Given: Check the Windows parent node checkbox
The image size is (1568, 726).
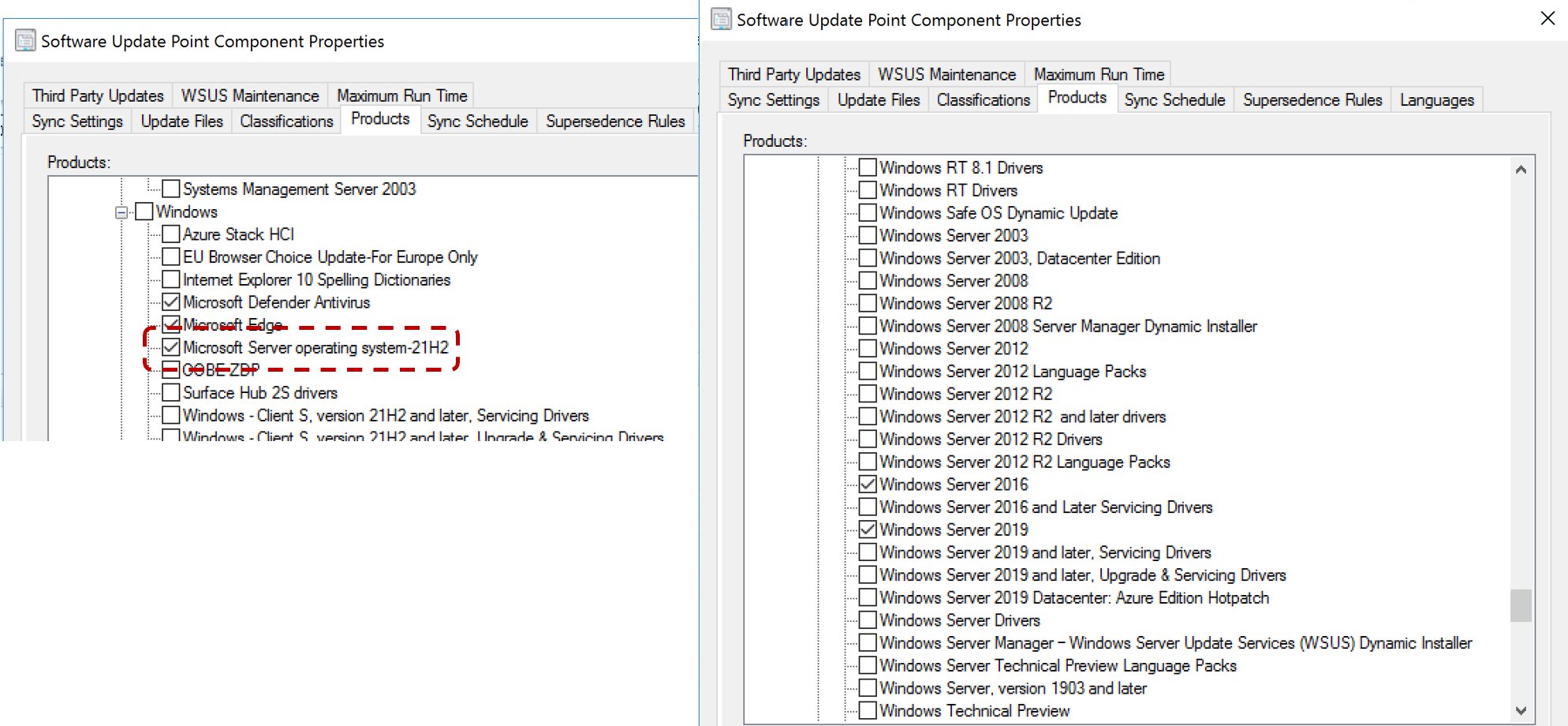Looking at the screenshot, I should click(144, 211).
